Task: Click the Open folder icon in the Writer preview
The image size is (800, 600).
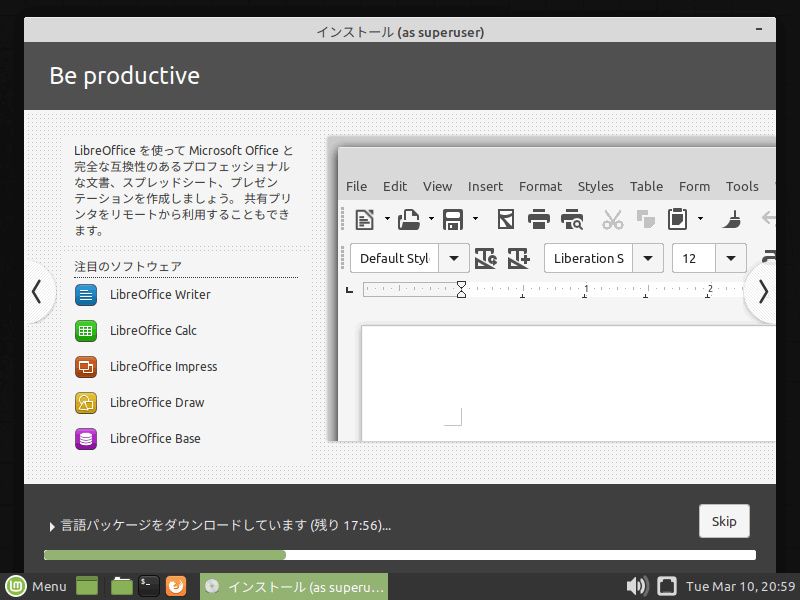Action: coord(409,219)
